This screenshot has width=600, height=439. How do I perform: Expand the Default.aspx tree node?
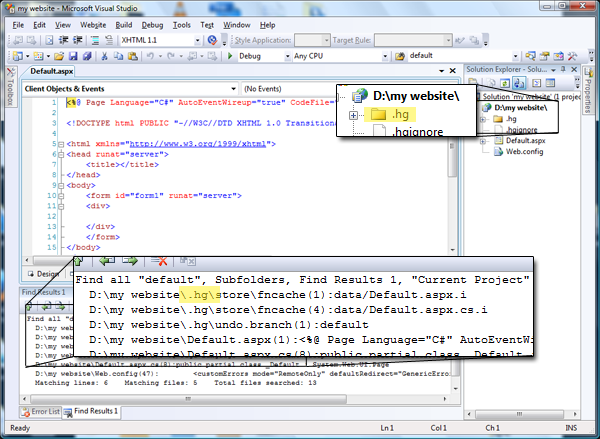[x=483, y=141]
